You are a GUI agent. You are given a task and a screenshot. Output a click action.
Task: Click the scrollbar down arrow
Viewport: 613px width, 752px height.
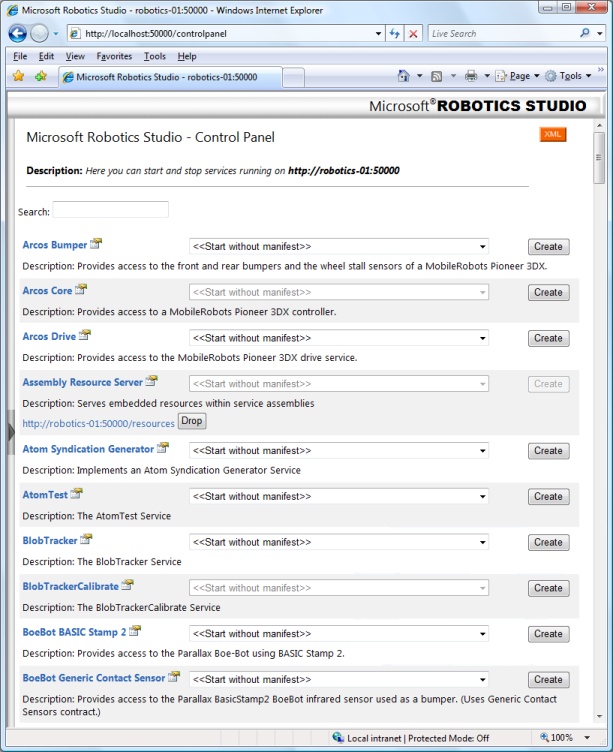[x=599, y=716]
